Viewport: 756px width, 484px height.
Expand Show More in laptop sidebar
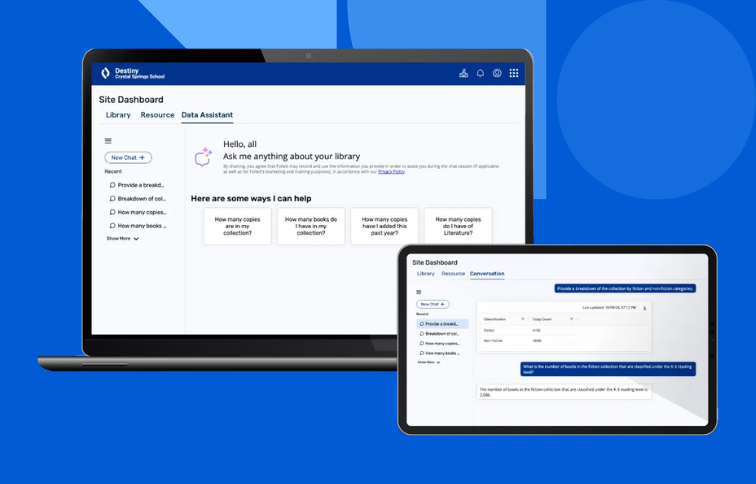click(x=122, y=239)
